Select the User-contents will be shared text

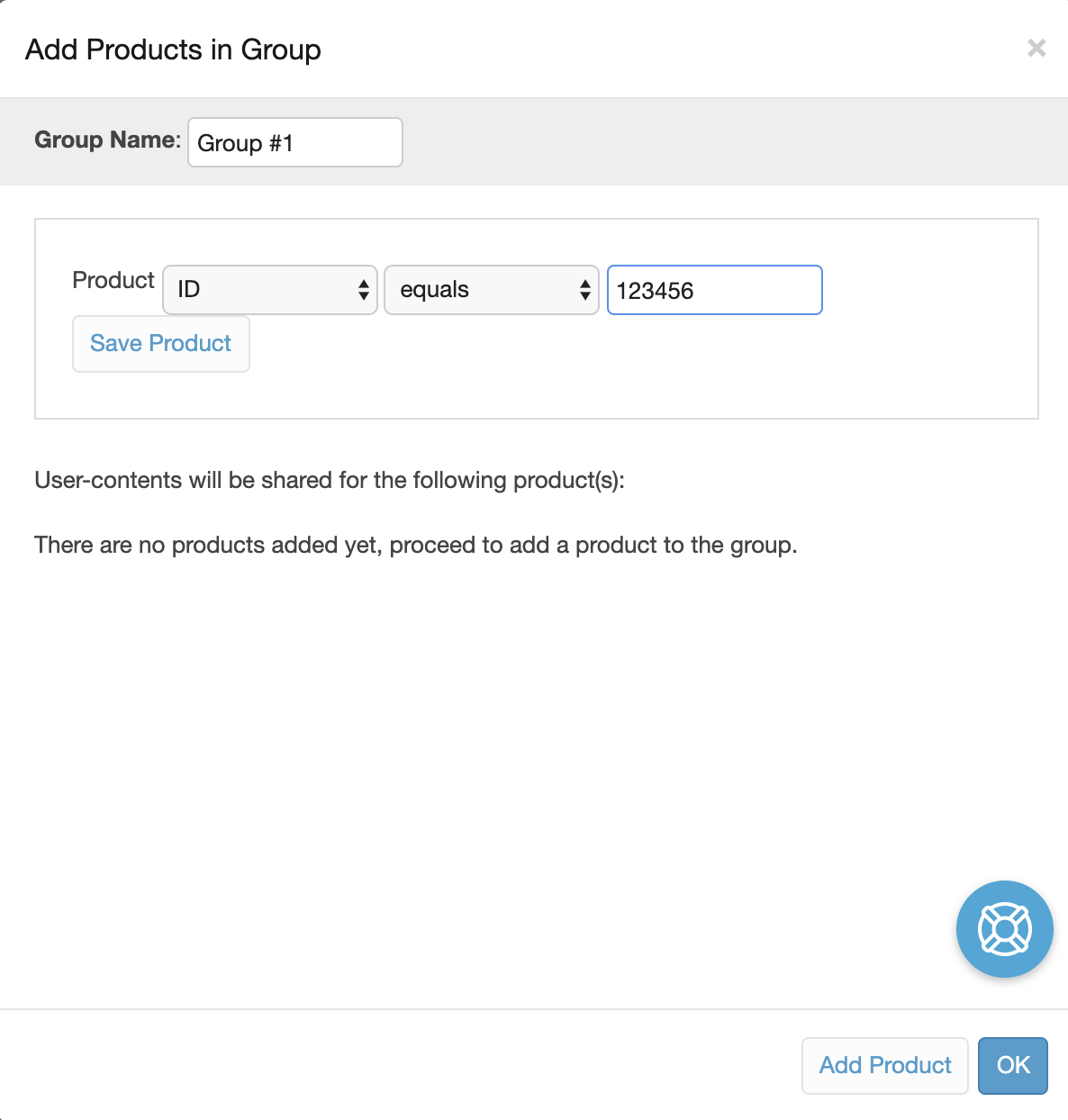330,480
